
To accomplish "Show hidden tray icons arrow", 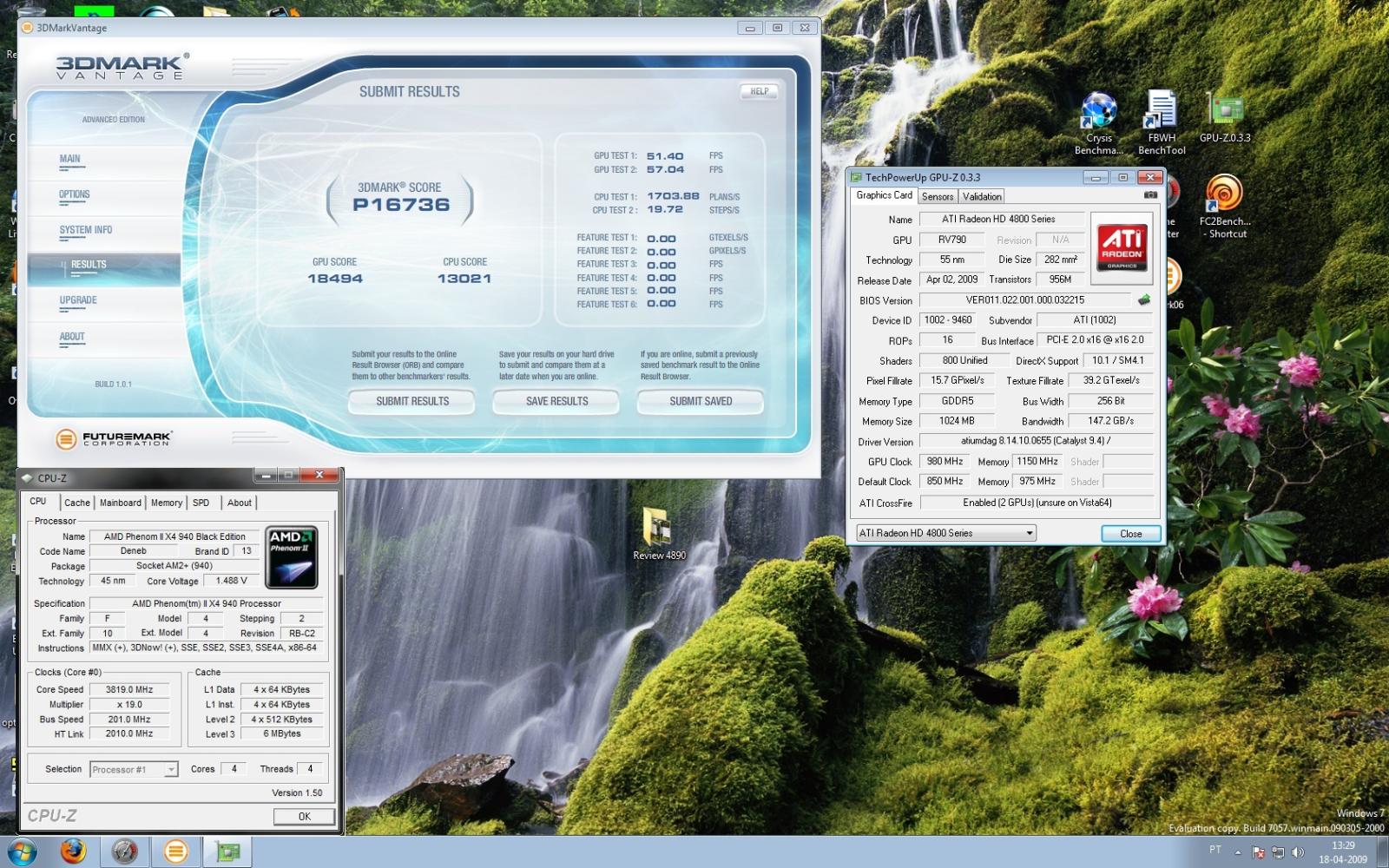I will pos(1238,852).
